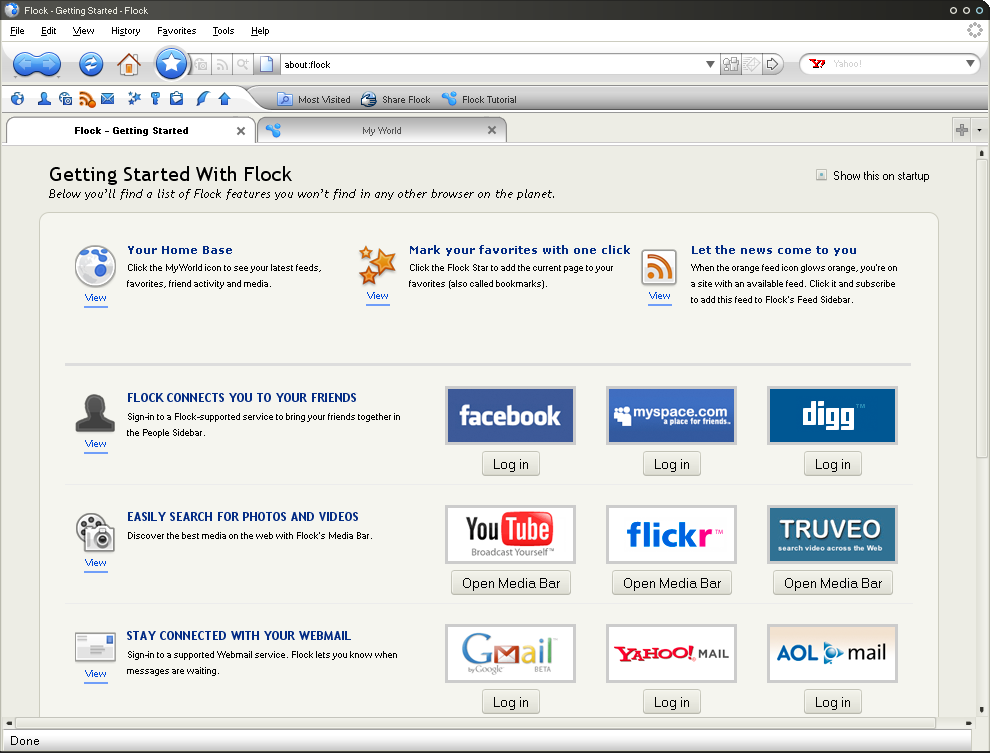Open the Blog Editor feather icon
This screenshot has width=990, height=753.
[x=202, y=98]
